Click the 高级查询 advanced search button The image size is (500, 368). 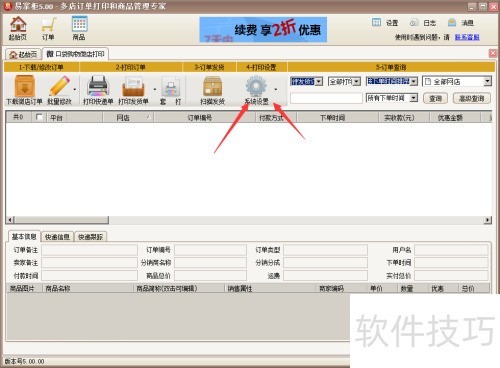tap(471, 98)
